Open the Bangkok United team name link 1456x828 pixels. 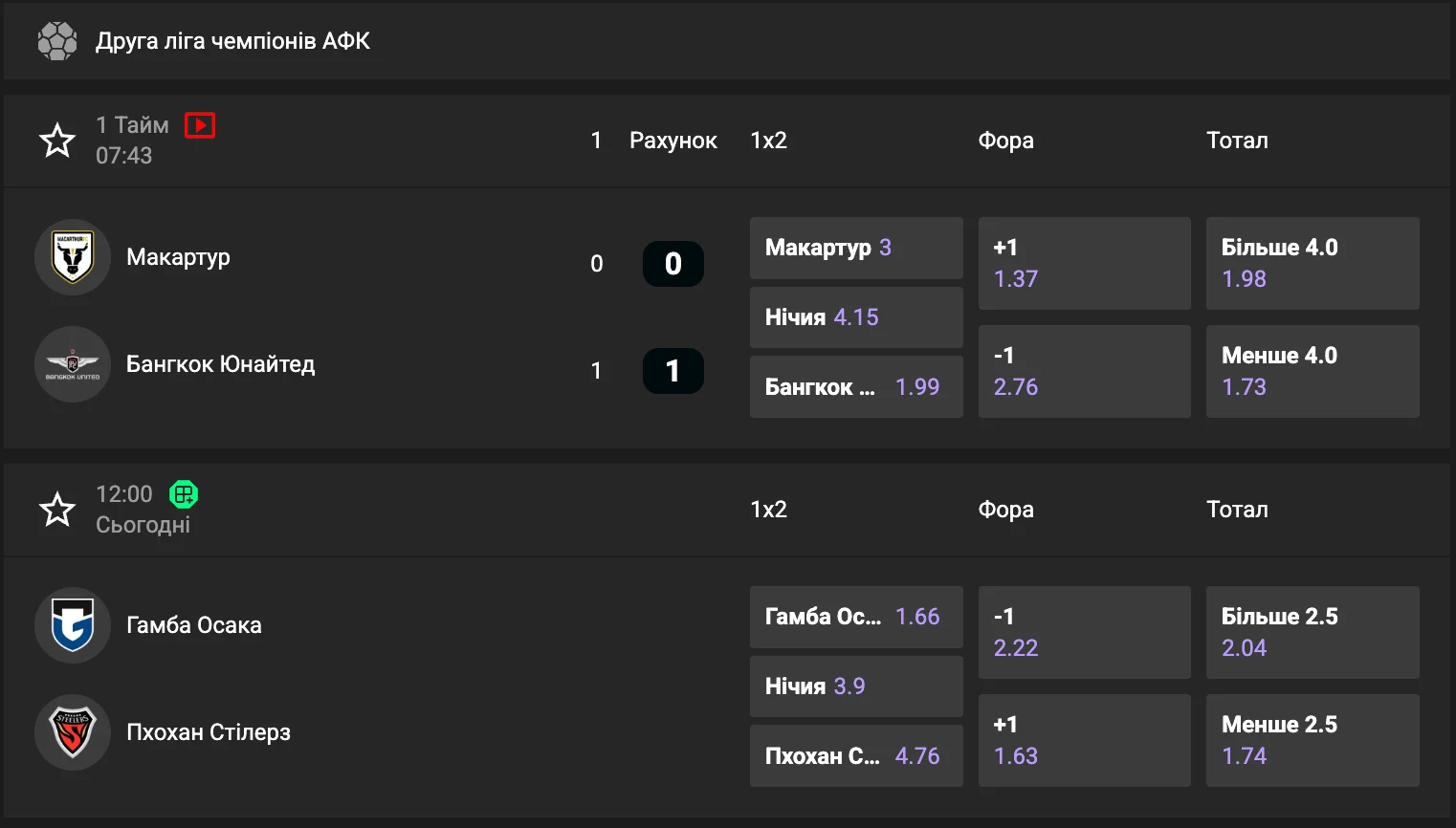220,364
